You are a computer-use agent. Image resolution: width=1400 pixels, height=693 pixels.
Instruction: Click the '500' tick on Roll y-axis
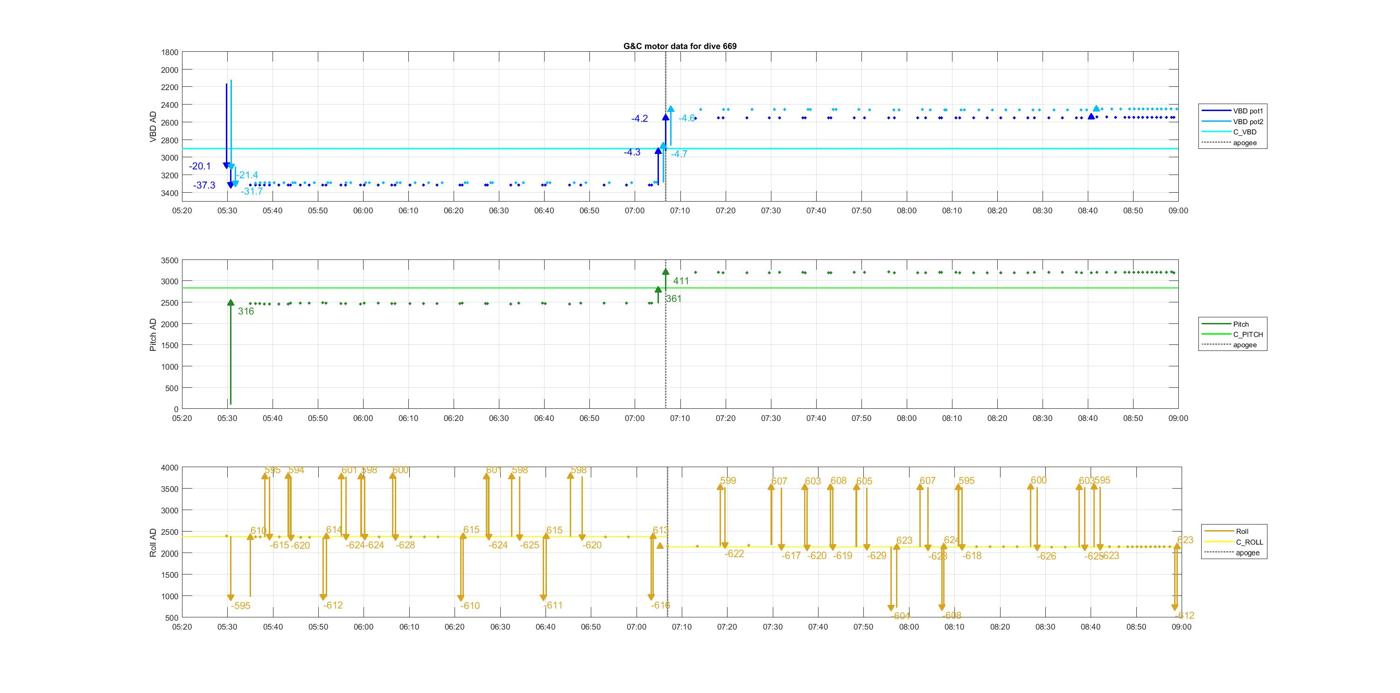click(172, 618)
